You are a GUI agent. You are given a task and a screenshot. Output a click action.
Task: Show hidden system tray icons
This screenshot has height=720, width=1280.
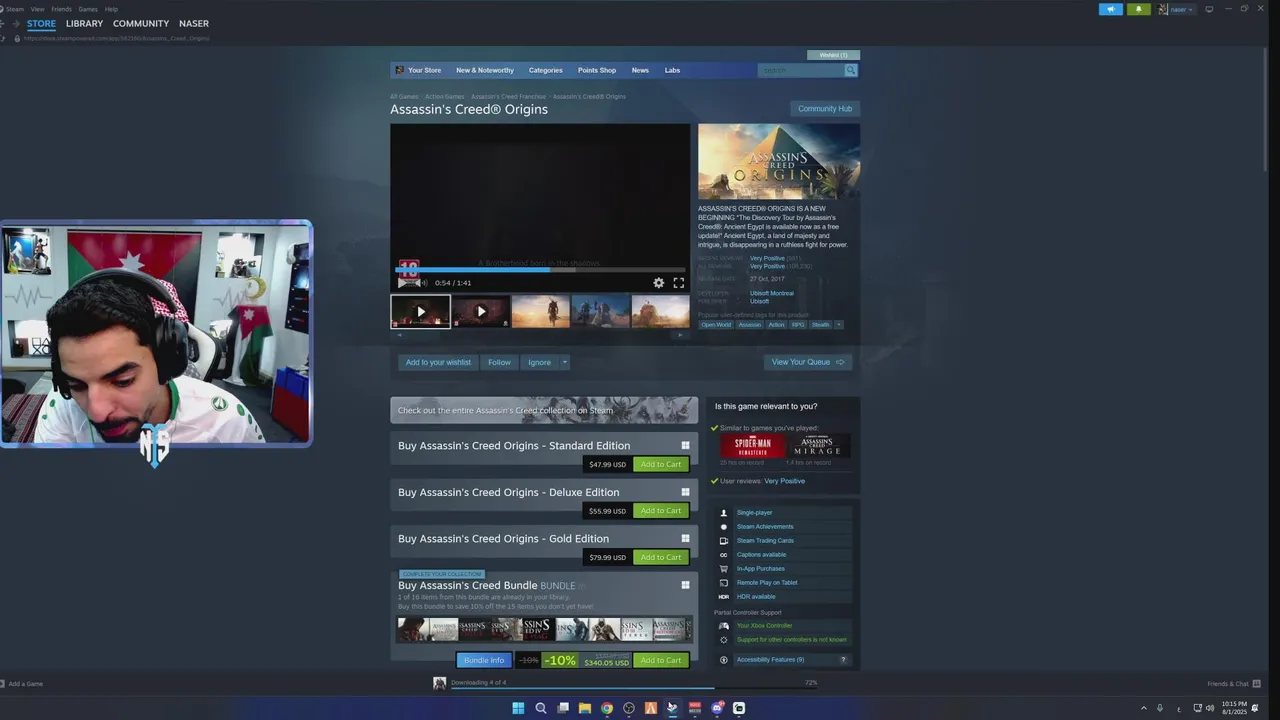coord(1144,708)
